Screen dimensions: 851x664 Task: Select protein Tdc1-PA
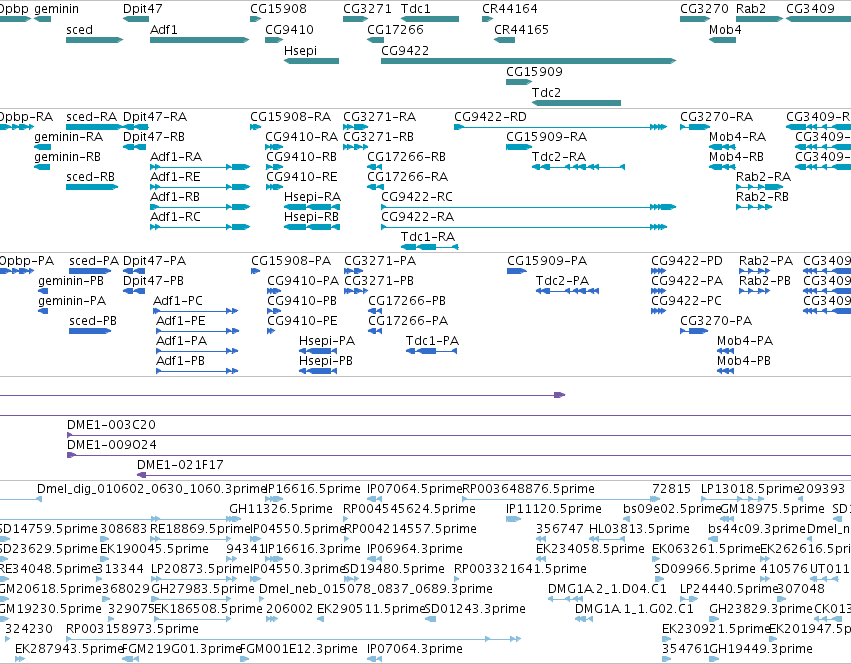click(432, 351)
